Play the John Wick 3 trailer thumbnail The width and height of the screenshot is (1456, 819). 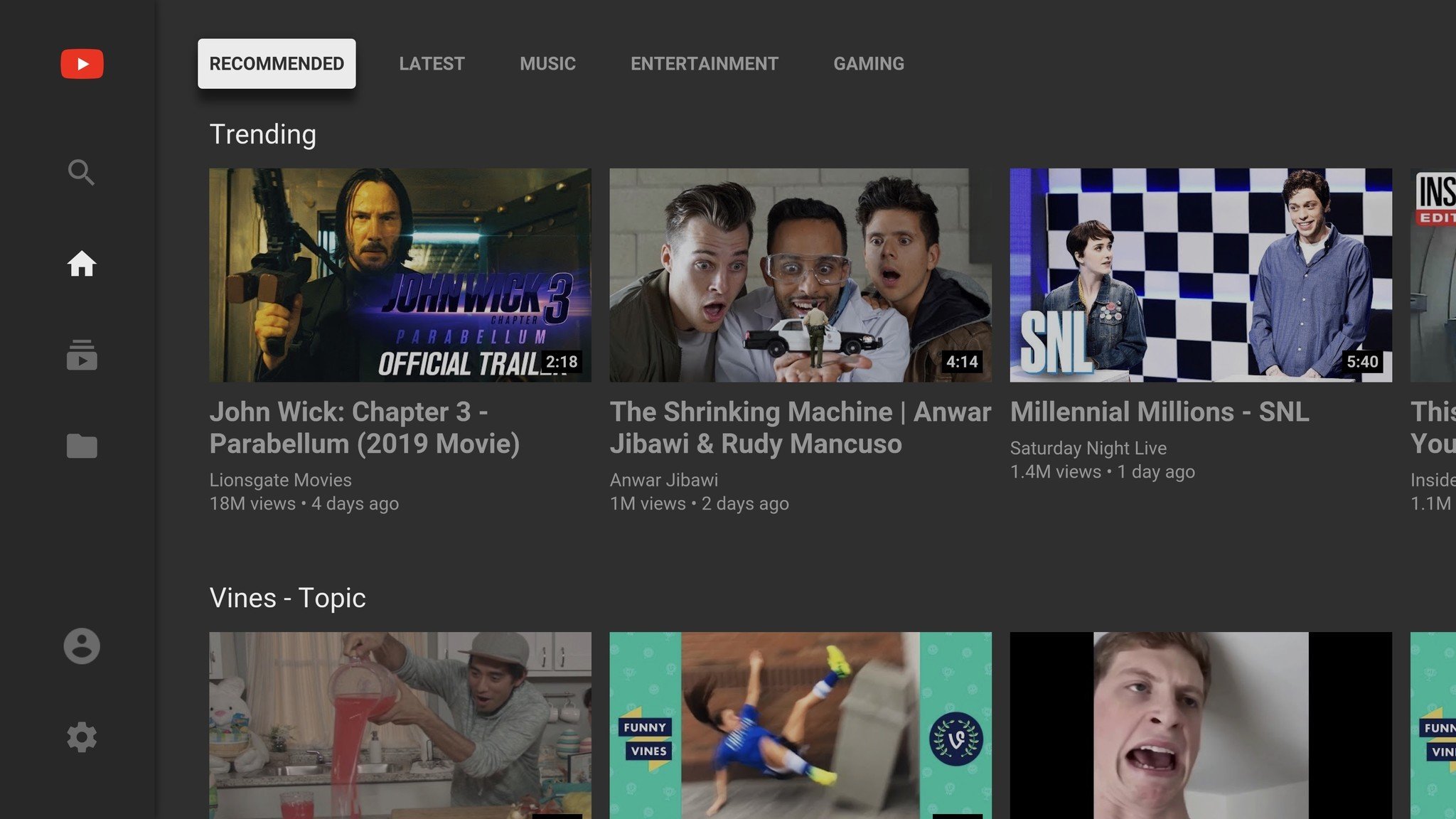click(x=400, y=275)
